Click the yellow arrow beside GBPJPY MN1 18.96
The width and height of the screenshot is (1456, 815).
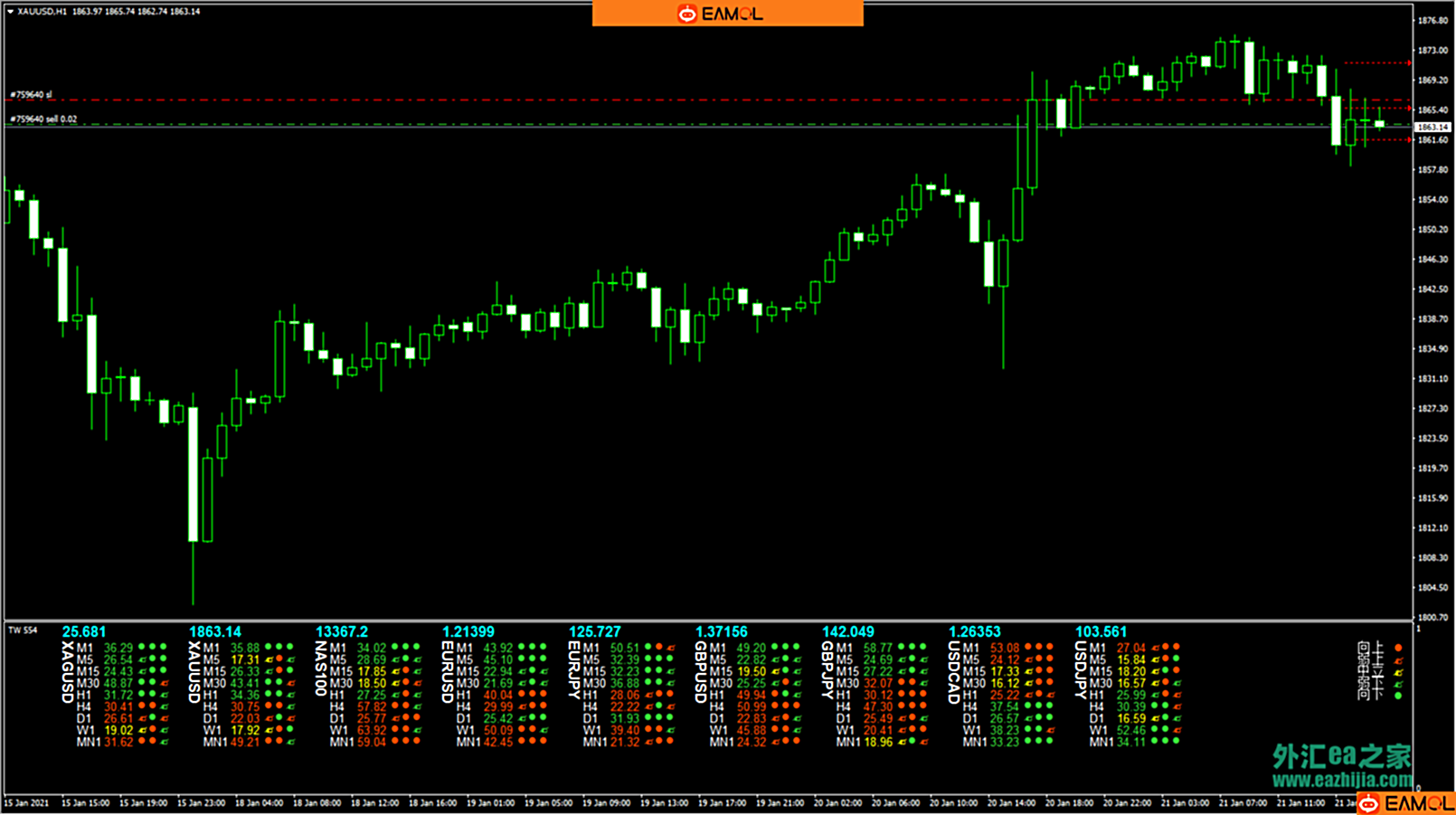click(x=902, y=742)
